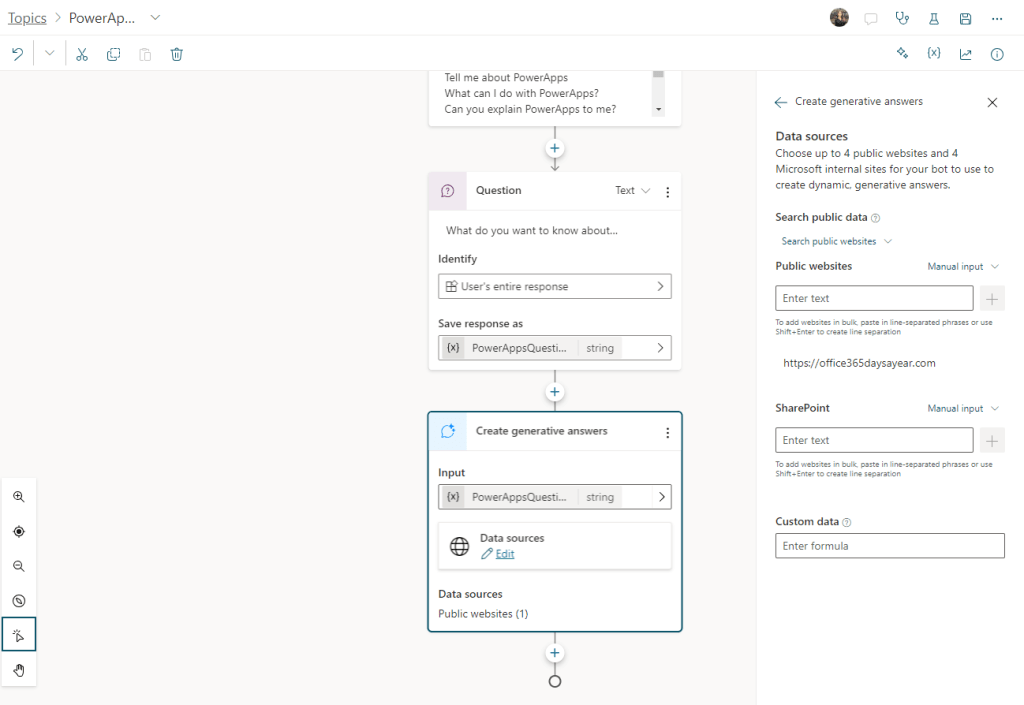Click the Edit data sources link

[x=505, y=554]
